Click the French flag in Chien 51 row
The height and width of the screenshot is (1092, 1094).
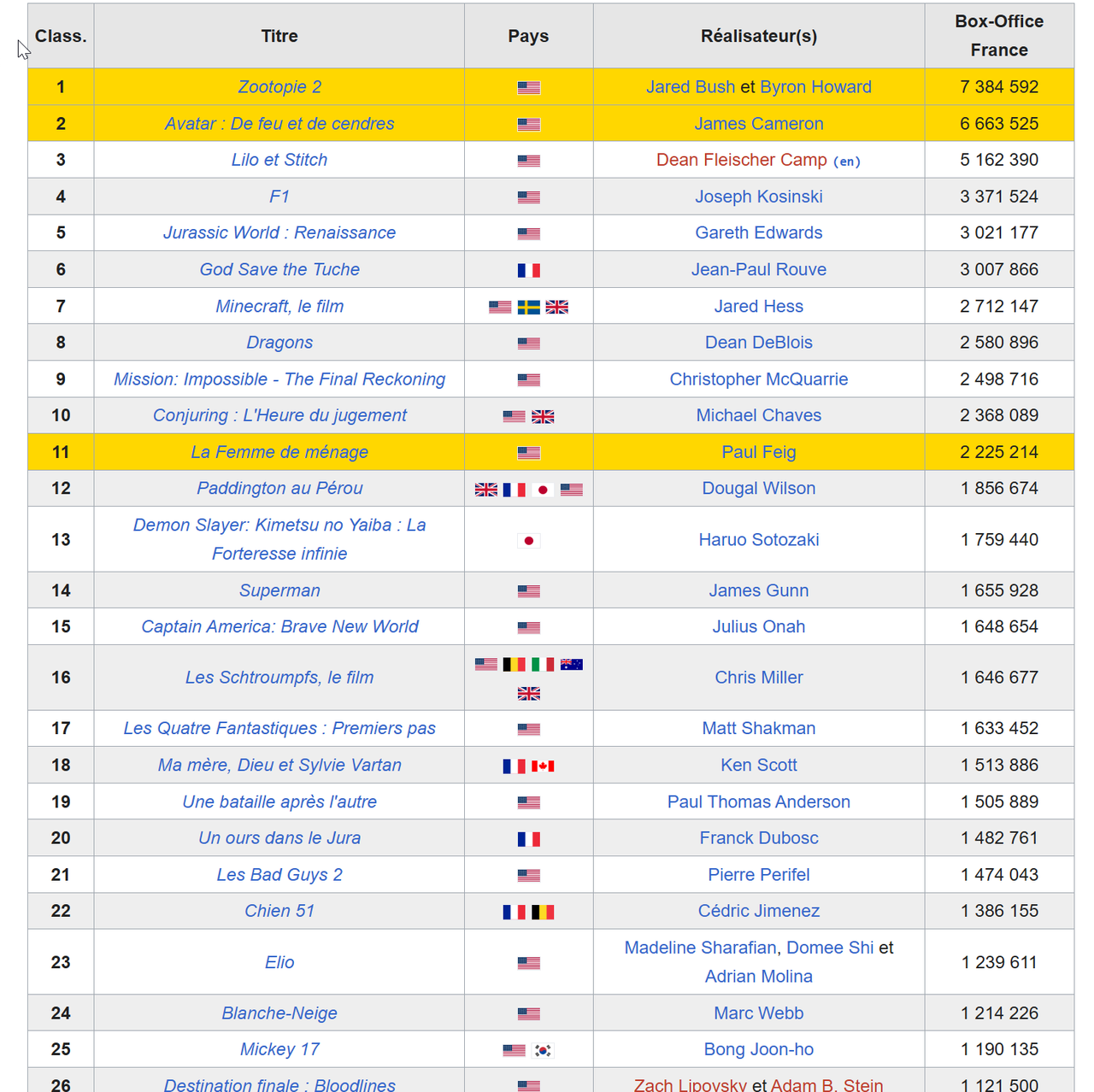(515, 912)
